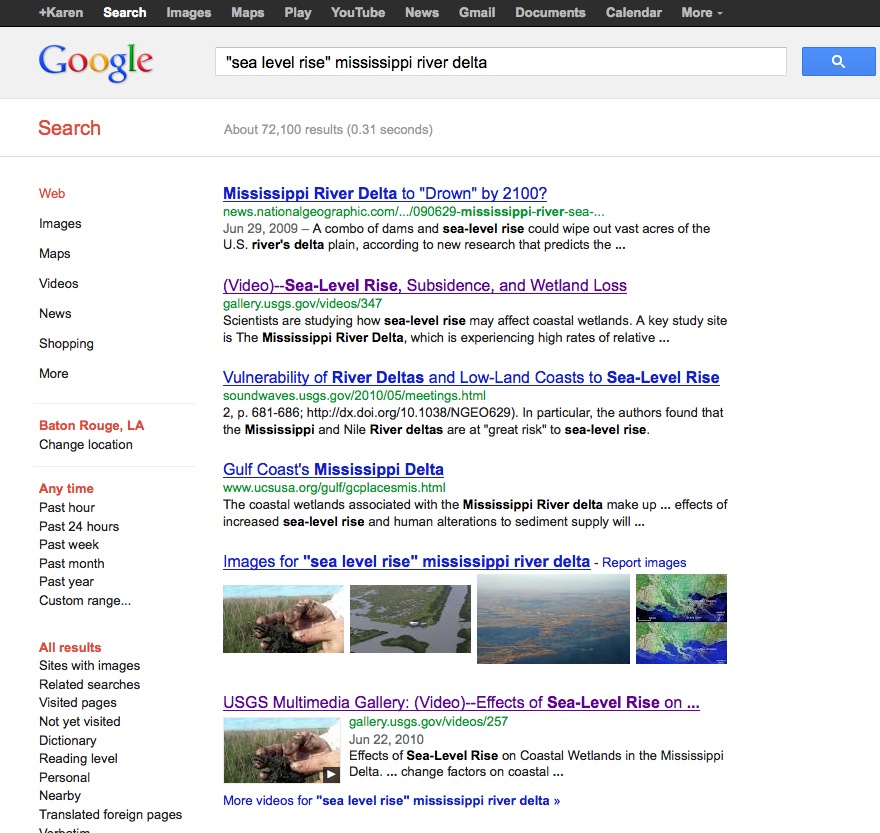
Task: Select Reading level filter
Action: tap(79, 759)
